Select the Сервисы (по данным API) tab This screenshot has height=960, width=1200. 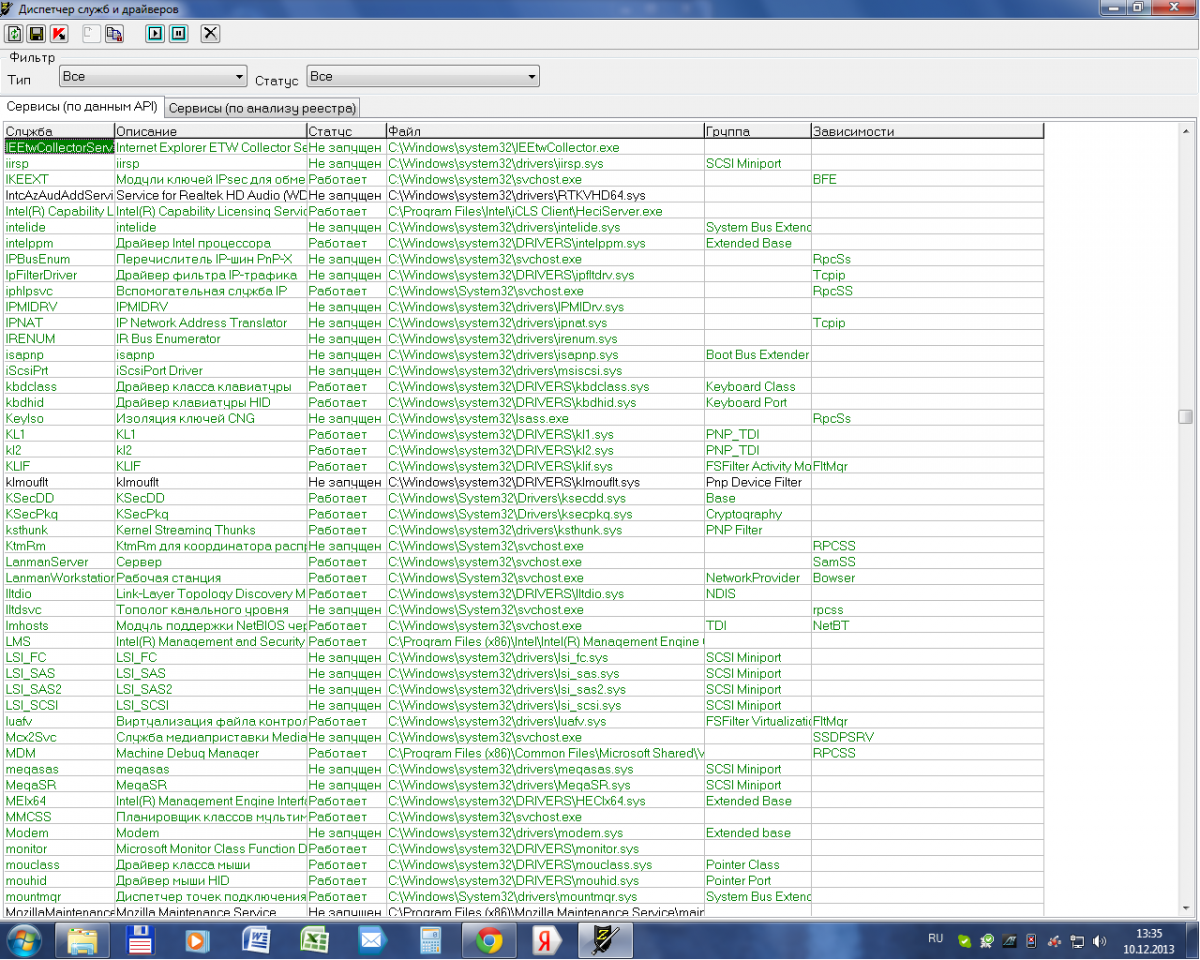(x=82, y=107)
